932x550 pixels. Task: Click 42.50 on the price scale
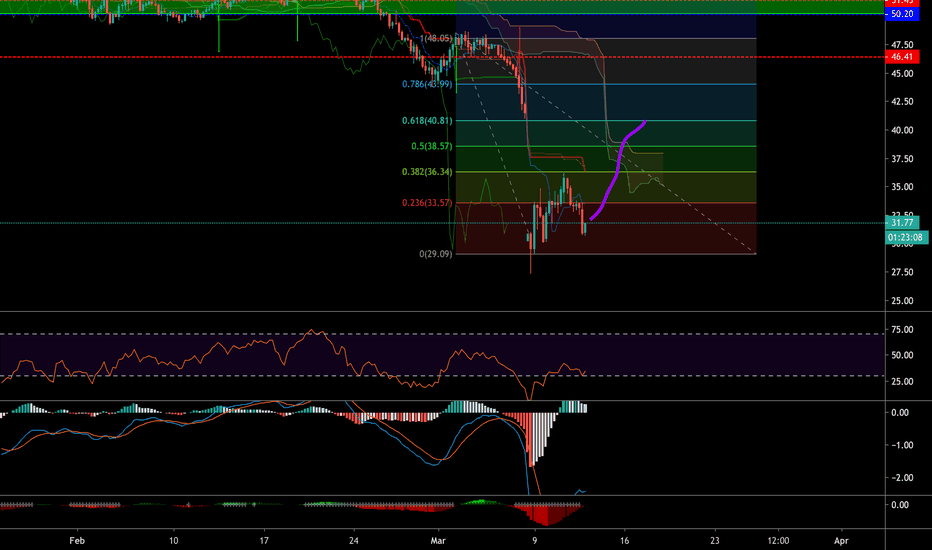(x=902, y=102)
